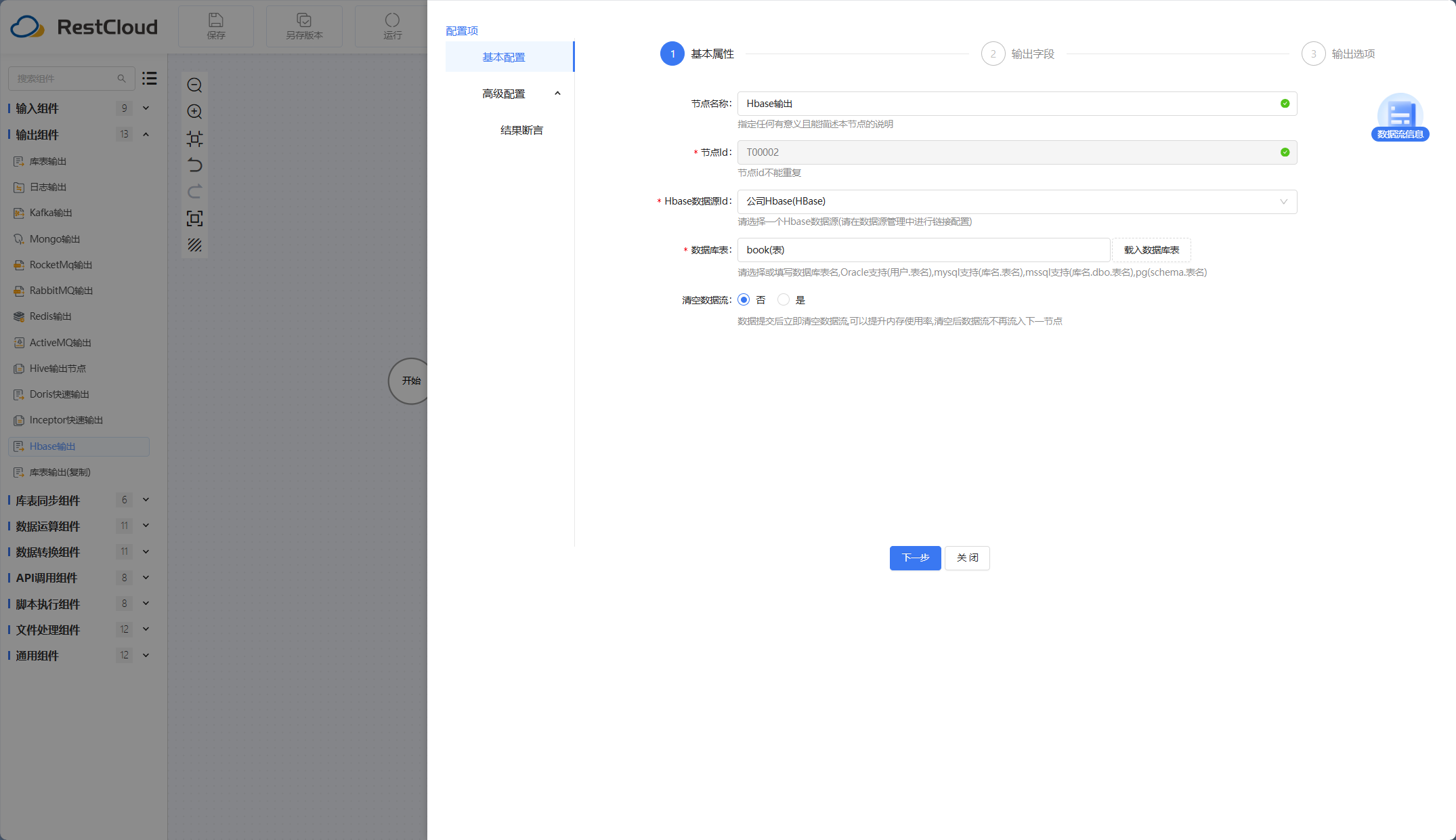Expand the 文件处理组件 group
The width and height of the screenshot is (1456, 840).
pyautogui.click(x=146, y=629)
